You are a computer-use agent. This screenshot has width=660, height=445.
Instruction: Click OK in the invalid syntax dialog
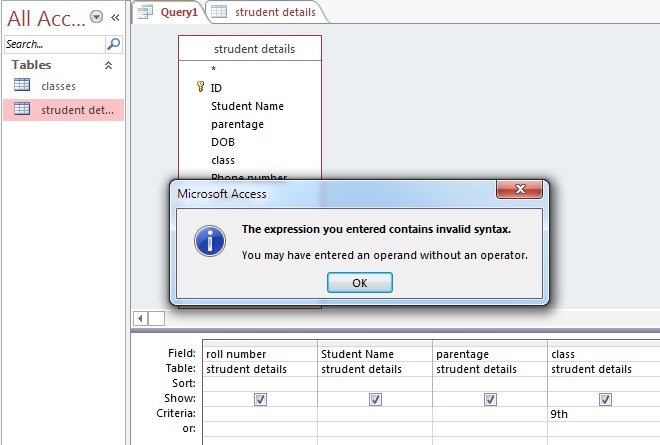pyautogui.click(x=359, y=282)
